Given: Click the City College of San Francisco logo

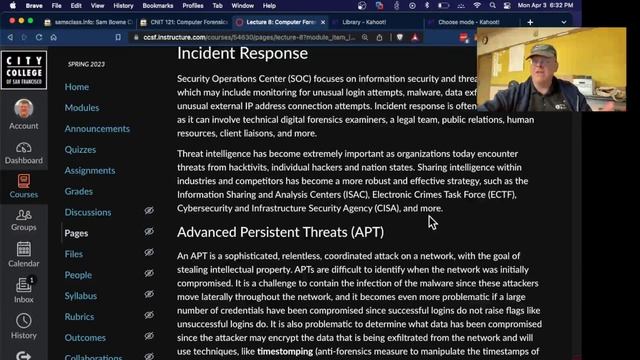Looking at the screenshot, I should (x=24, y=70).
